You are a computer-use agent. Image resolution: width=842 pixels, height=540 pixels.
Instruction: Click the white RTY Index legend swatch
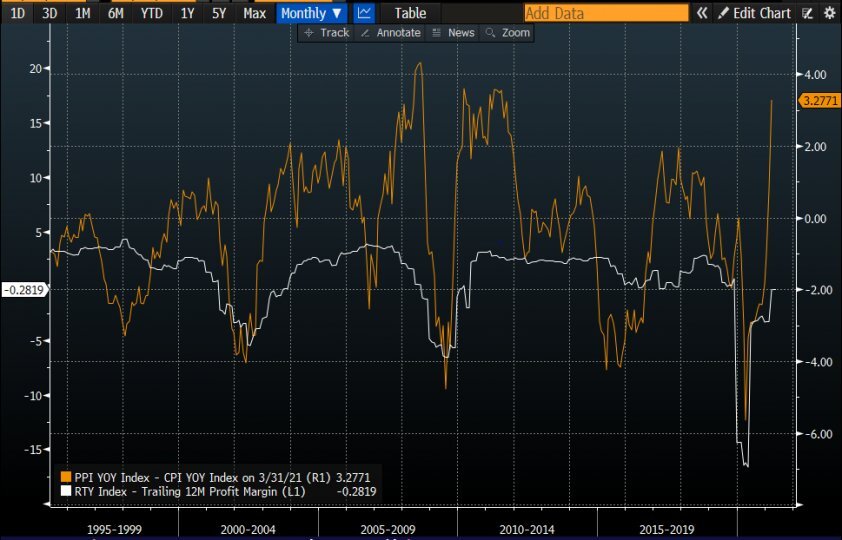point(66,491)
